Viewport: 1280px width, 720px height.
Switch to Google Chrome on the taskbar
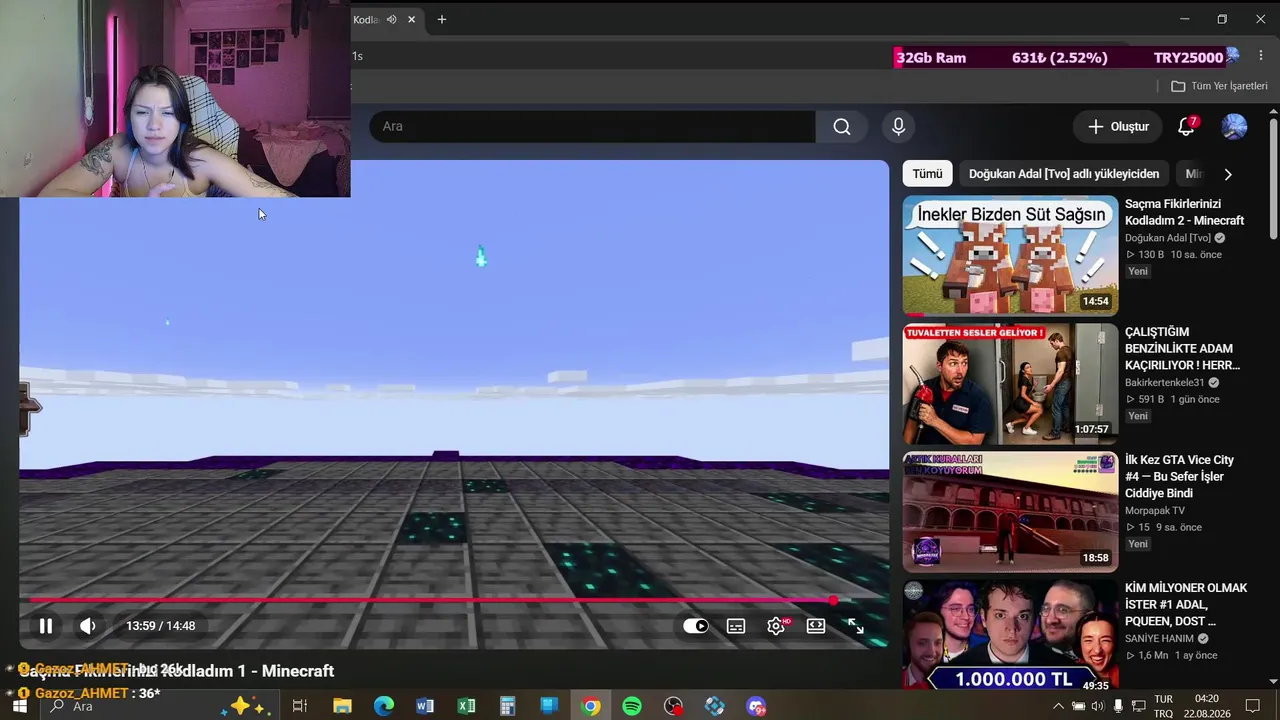click(591, 706)
